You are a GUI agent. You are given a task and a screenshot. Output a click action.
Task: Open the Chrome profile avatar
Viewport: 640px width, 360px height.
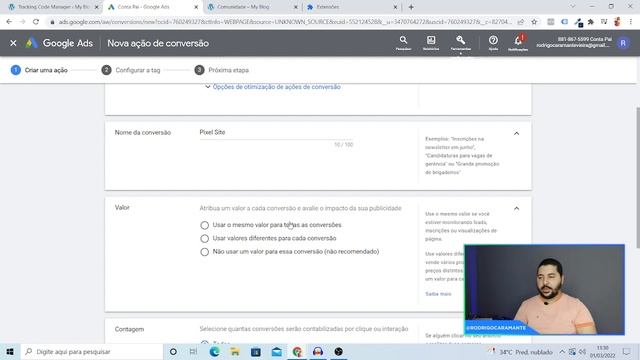point(617,22)
